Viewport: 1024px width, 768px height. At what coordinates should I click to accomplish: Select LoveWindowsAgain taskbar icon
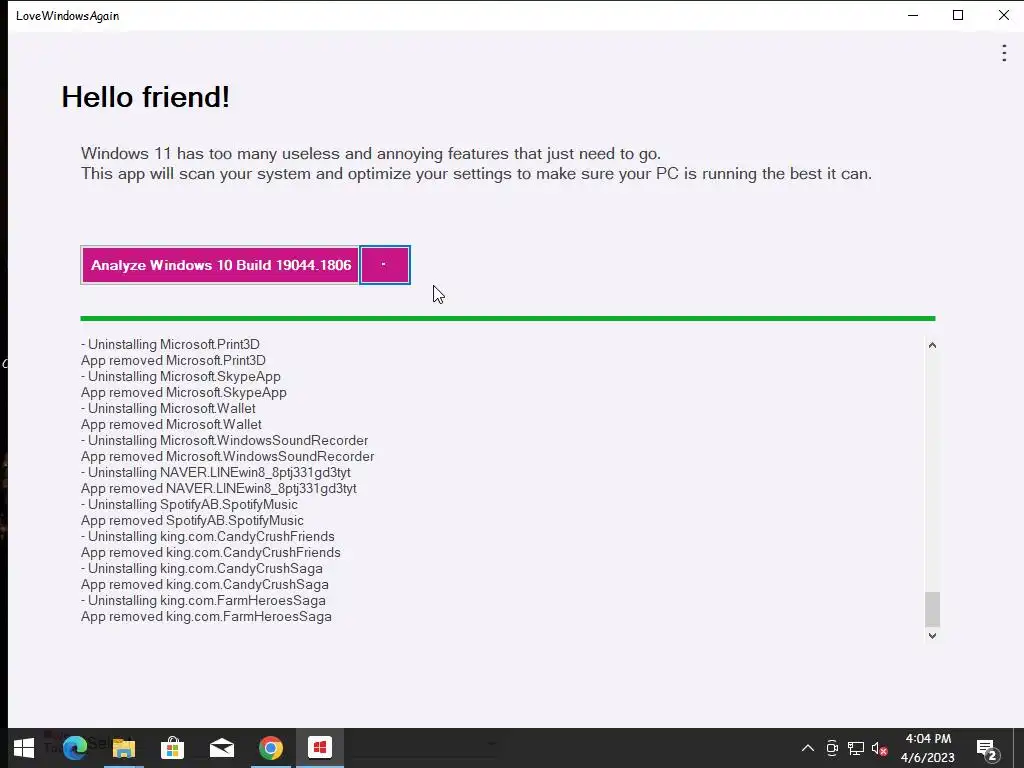pyautogui.click(x=319, y=748)
